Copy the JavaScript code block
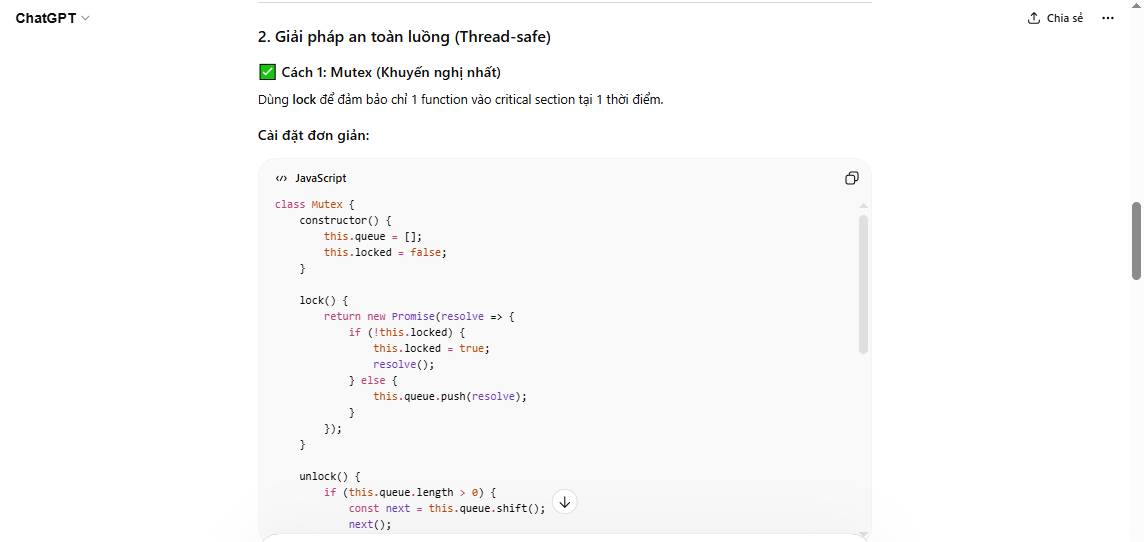The width and height of the screenshot is (1144, 542). coord(851,178)
